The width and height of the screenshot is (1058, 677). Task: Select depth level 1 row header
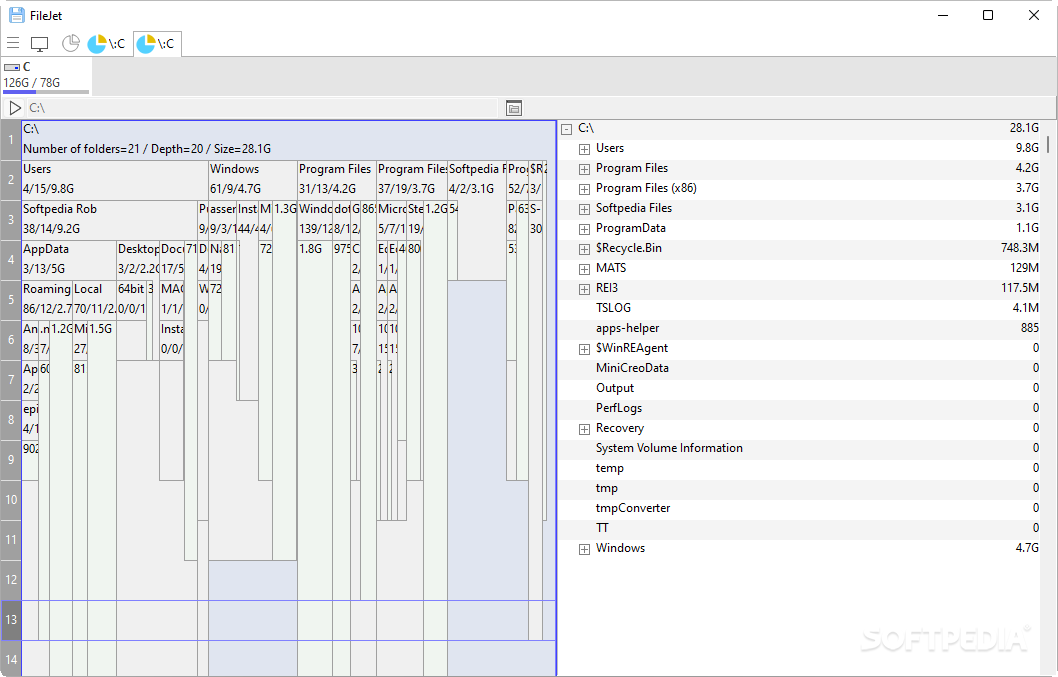pos(11,140)
